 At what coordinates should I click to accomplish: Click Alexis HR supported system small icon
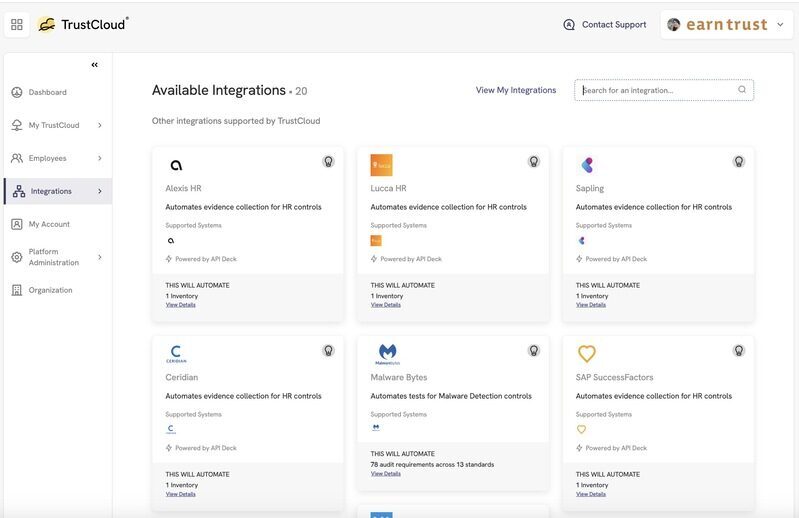pos(171,240)
